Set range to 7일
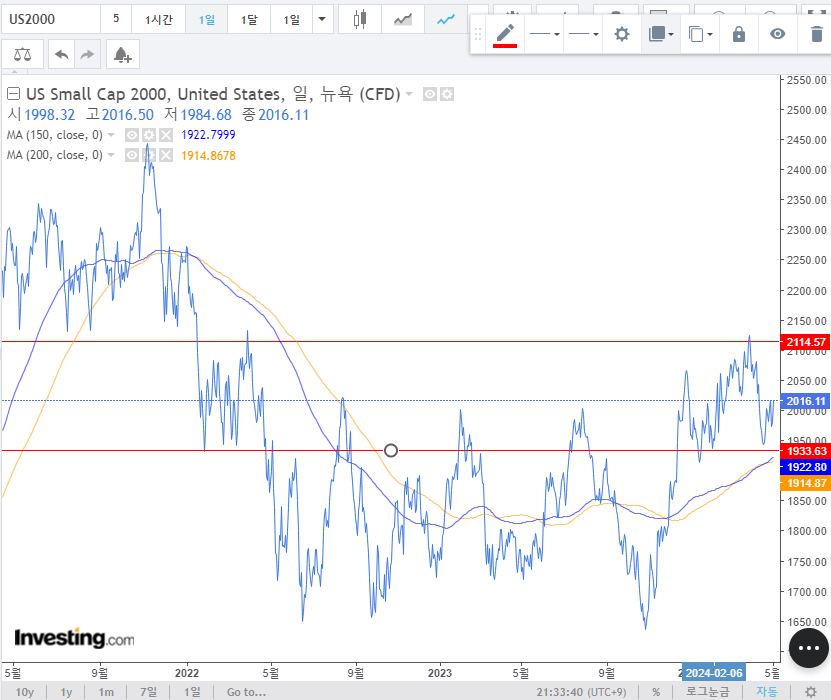831x700 pixels. point(148,692)
